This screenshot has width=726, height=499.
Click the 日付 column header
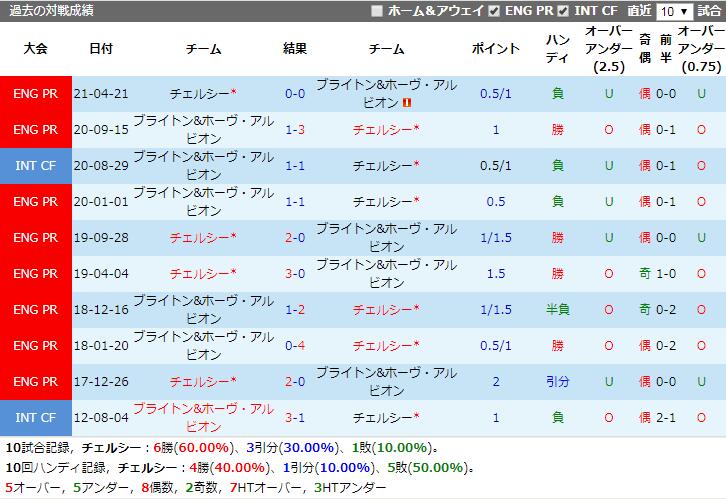pos(101,49)
